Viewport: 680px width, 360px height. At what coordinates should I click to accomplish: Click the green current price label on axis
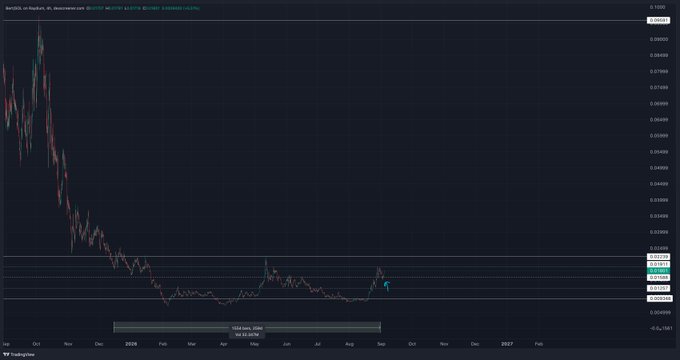tap(658, 271)
